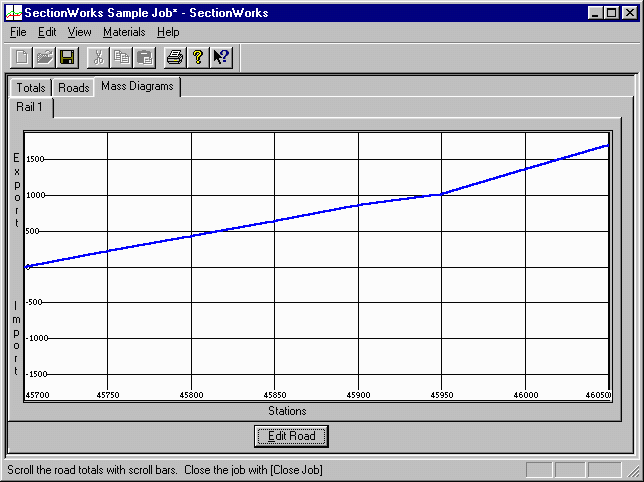Image resolution: width=644 pixels, height=482 pixels.
Task: Click the New document toolbar icon
Action: [22, 58]
